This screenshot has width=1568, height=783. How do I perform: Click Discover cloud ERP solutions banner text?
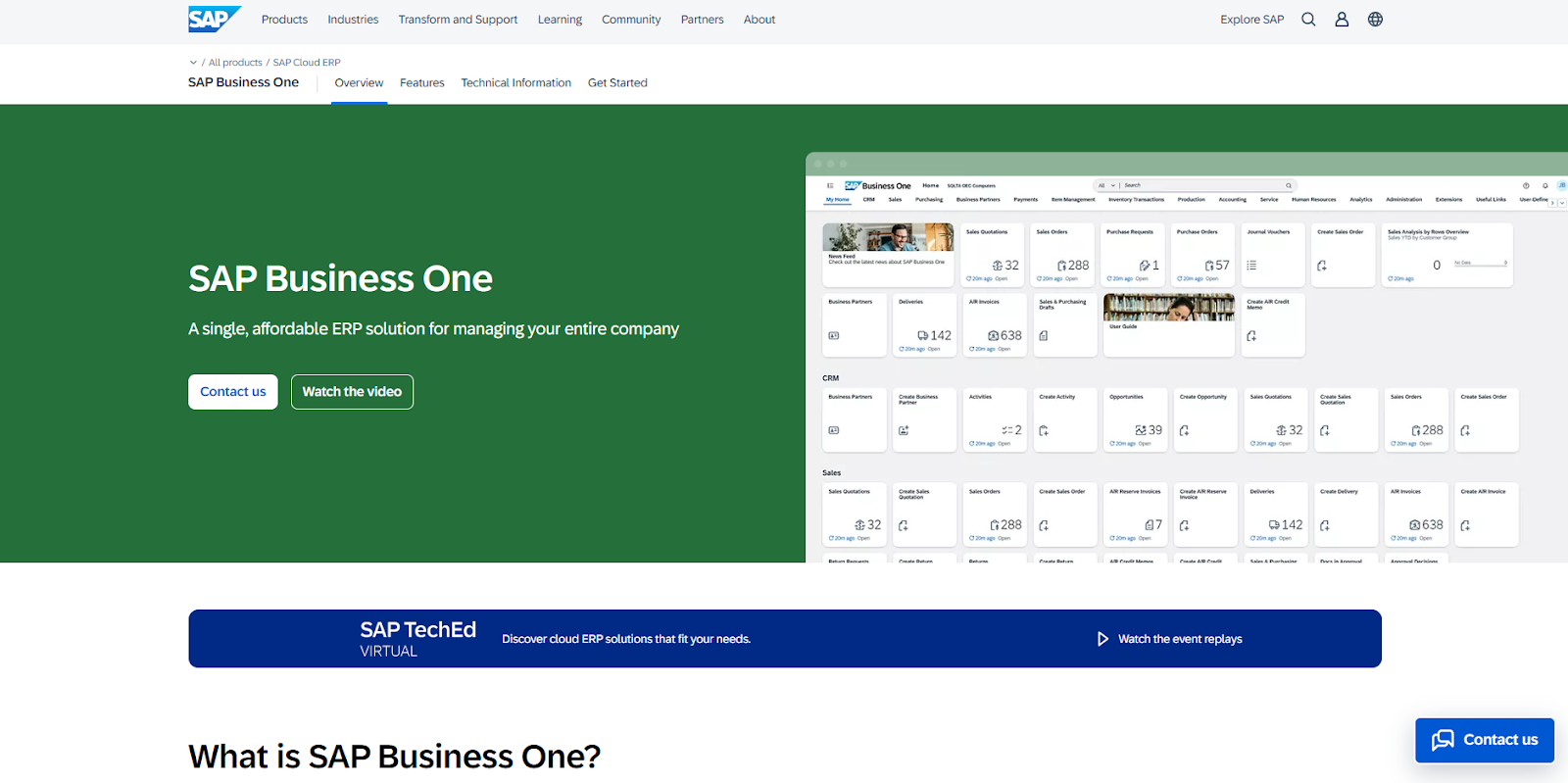pyautogui.click(x=626, y=639)
